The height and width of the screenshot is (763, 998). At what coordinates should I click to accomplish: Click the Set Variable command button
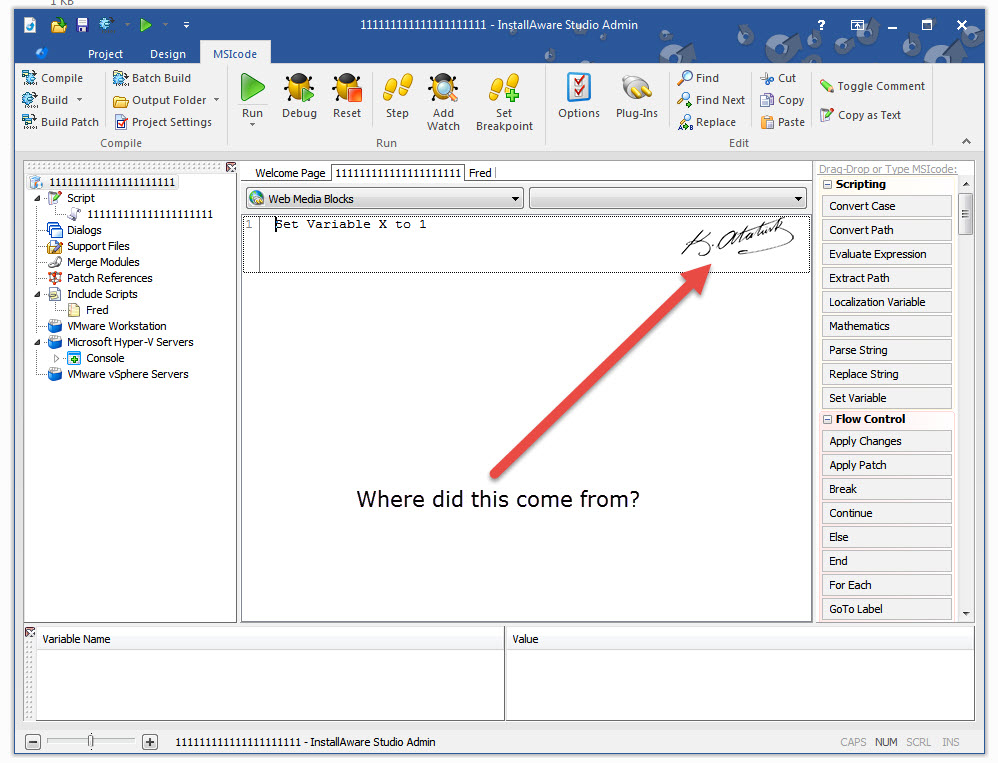pyautogui.click(x=887, y=398)
